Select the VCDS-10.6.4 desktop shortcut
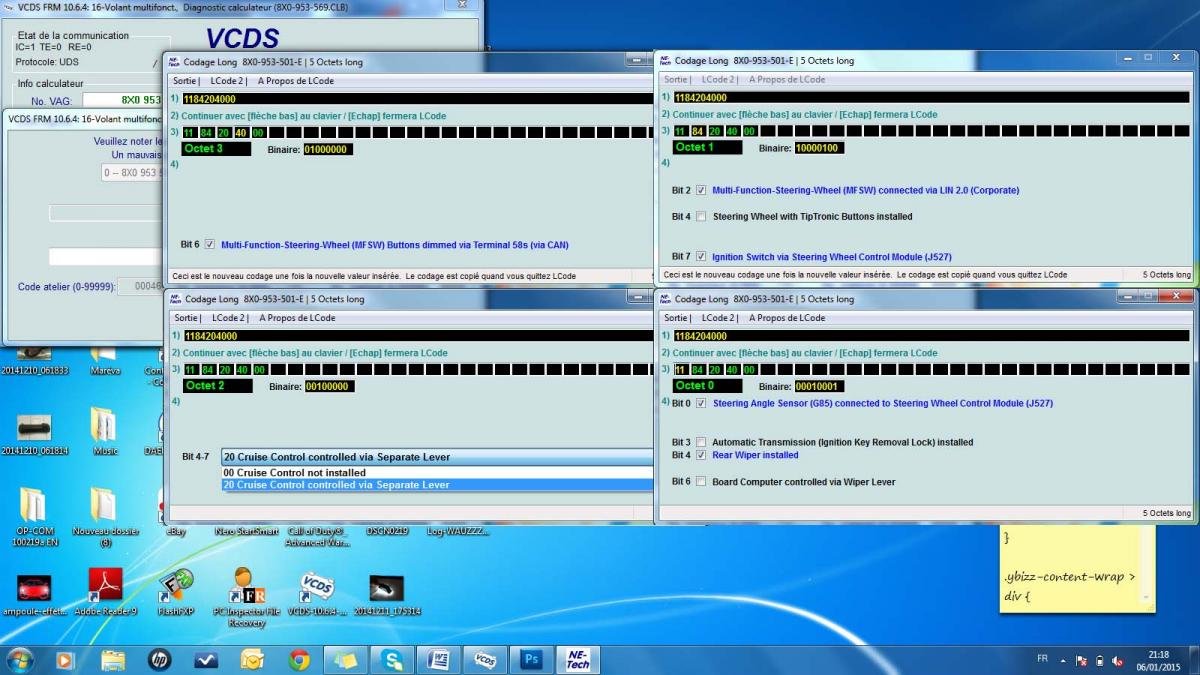 (316, 592)
